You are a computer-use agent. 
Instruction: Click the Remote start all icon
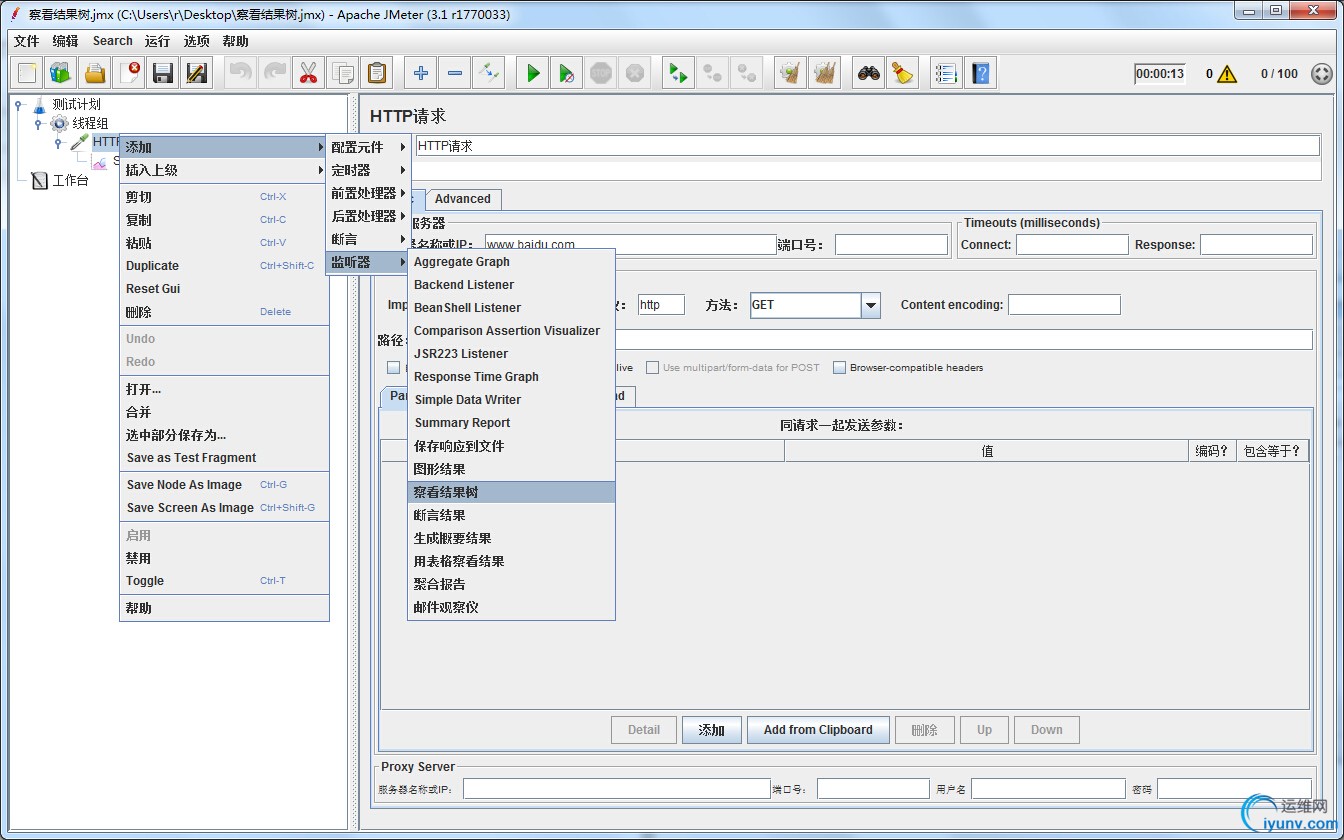click(679, 73)
